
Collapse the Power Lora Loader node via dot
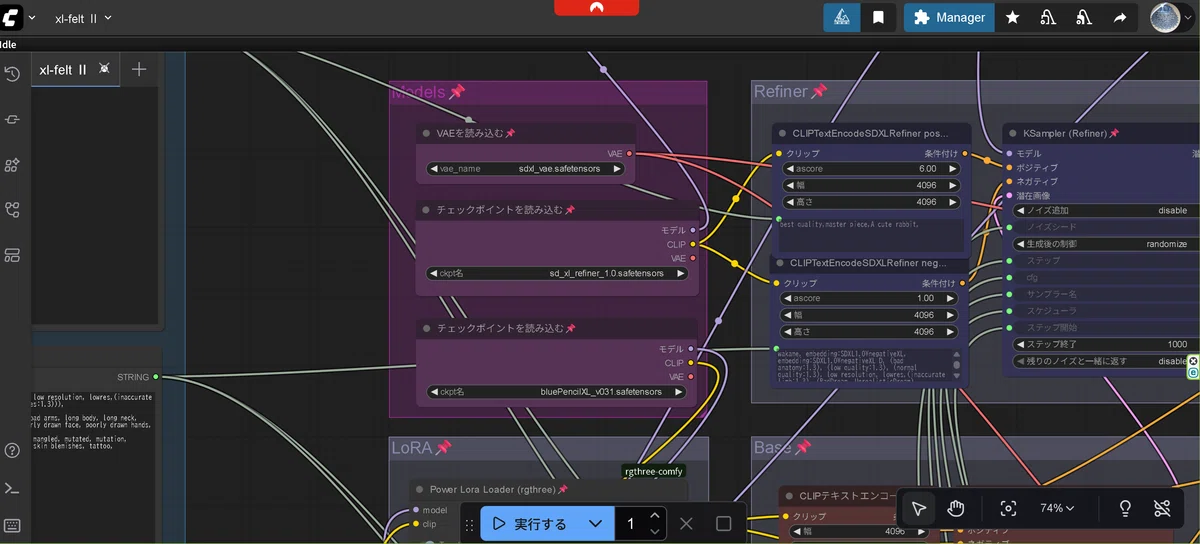point(418,489)
